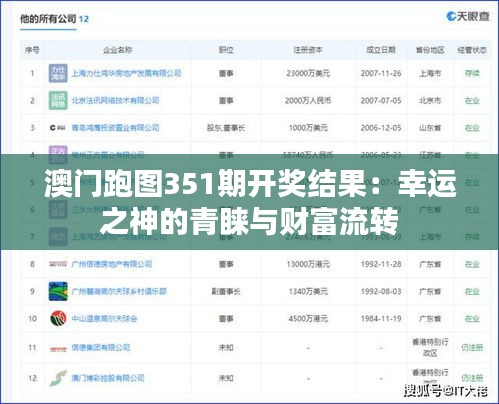Click the round logo of 中山温泉高尔夫球会
The height and width of the screenshot is (404, 499).
pos(58,319)
